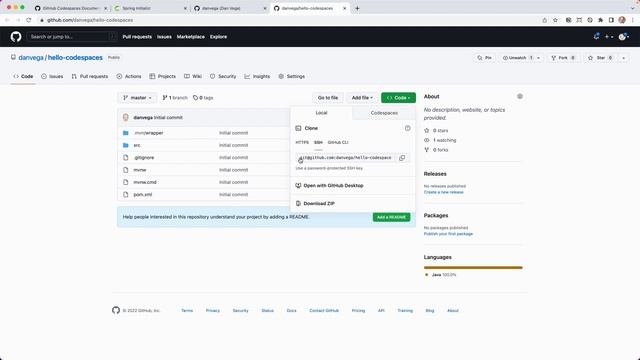This screenshot has height=360, width=640.
Task: Click the share icon in address bar
Action: [x=544, y=20]
